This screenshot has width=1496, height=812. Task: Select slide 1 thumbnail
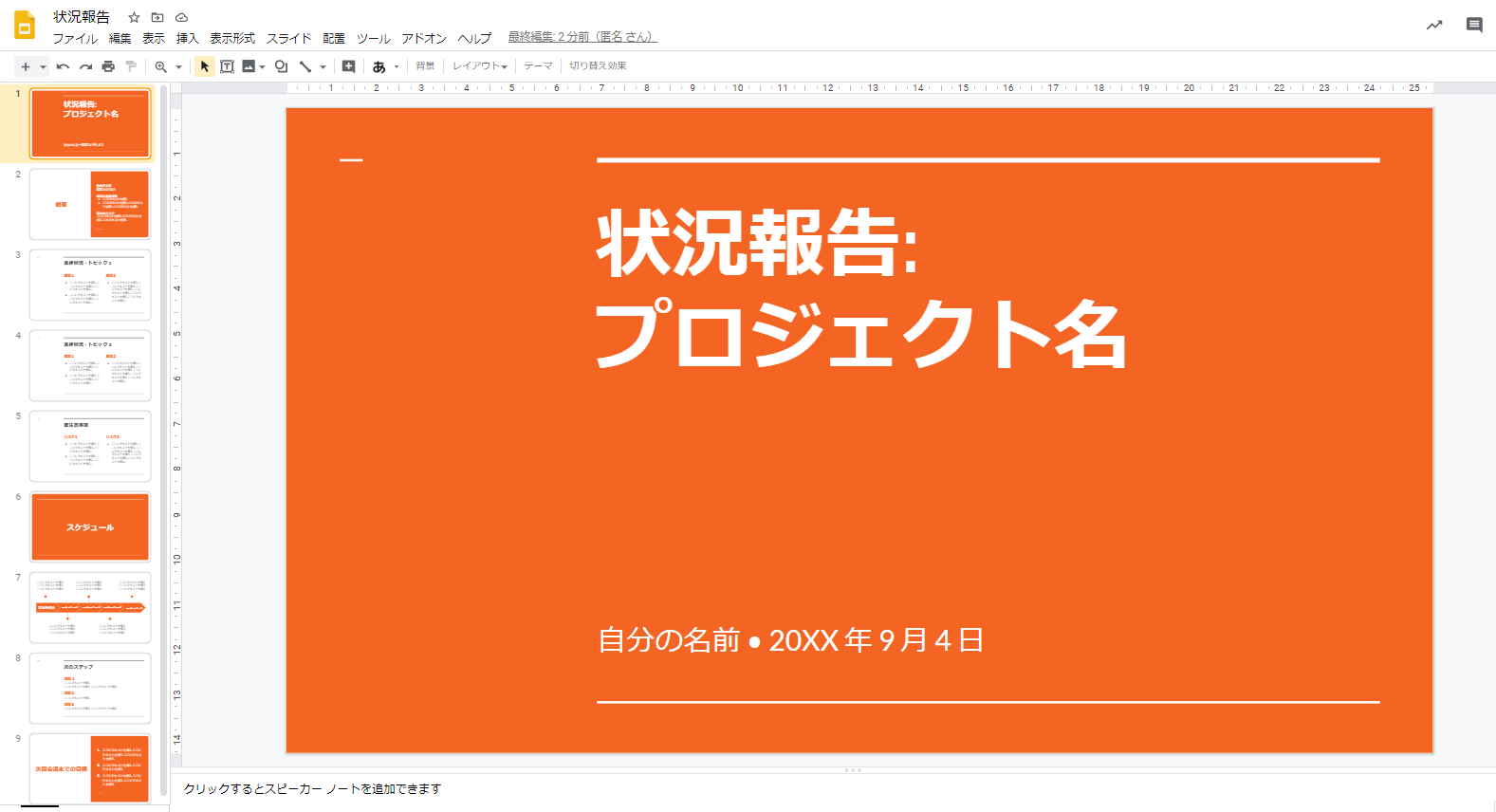click(90, 123)
